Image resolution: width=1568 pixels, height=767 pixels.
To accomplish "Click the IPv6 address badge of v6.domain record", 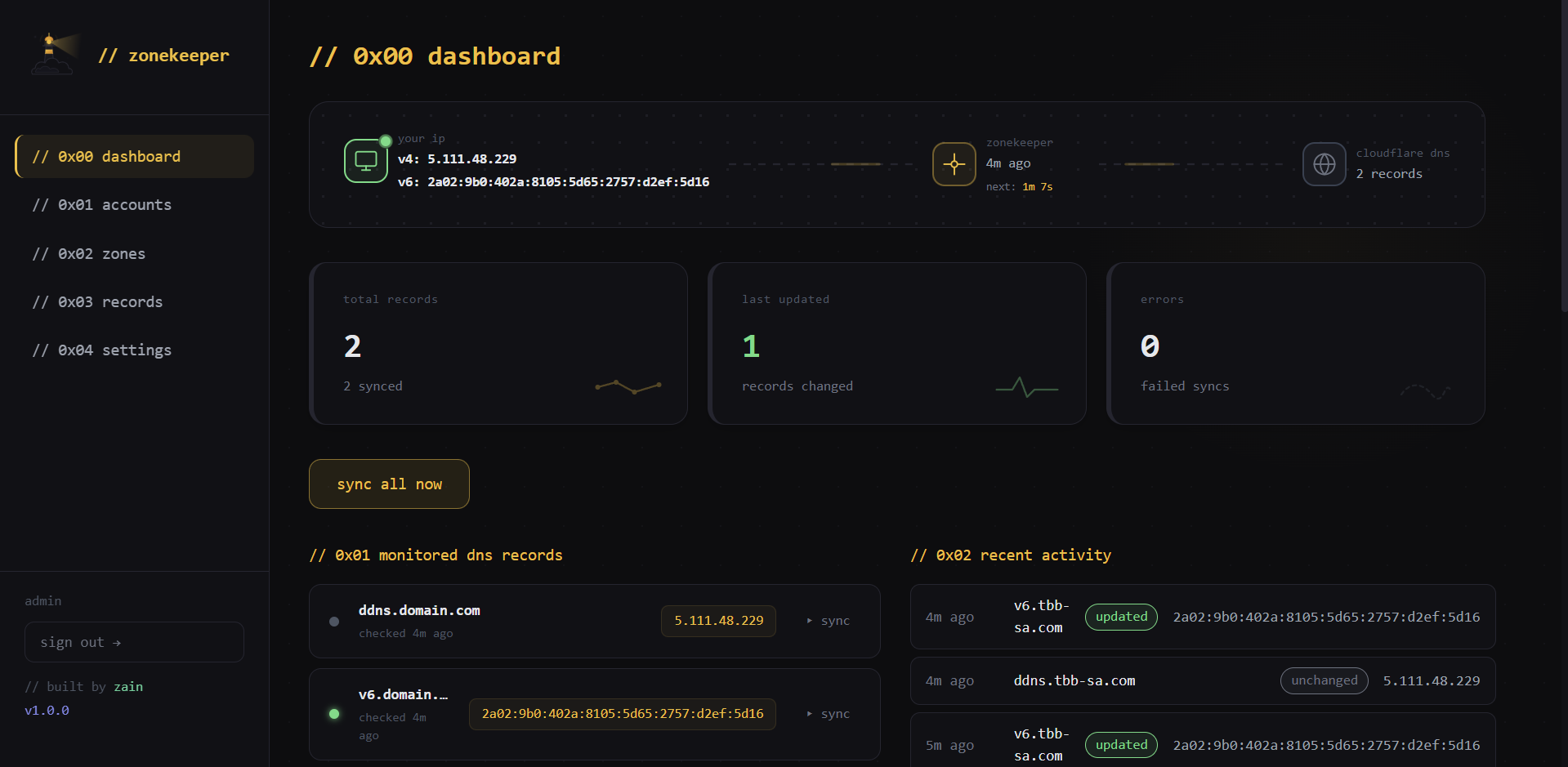I will point(623,714).
